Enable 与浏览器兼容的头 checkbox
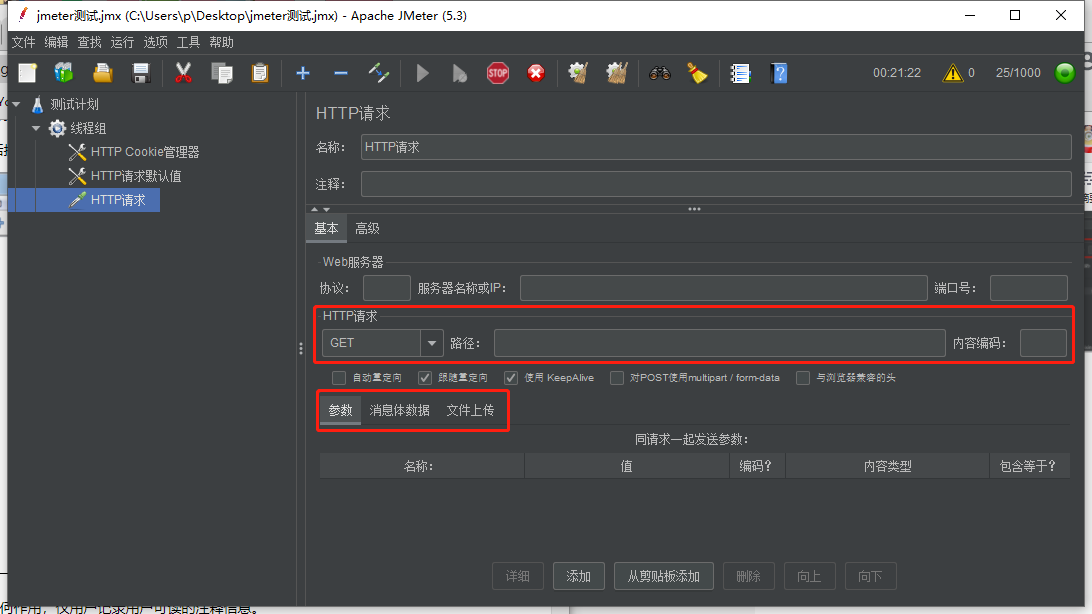 (803, 378)
